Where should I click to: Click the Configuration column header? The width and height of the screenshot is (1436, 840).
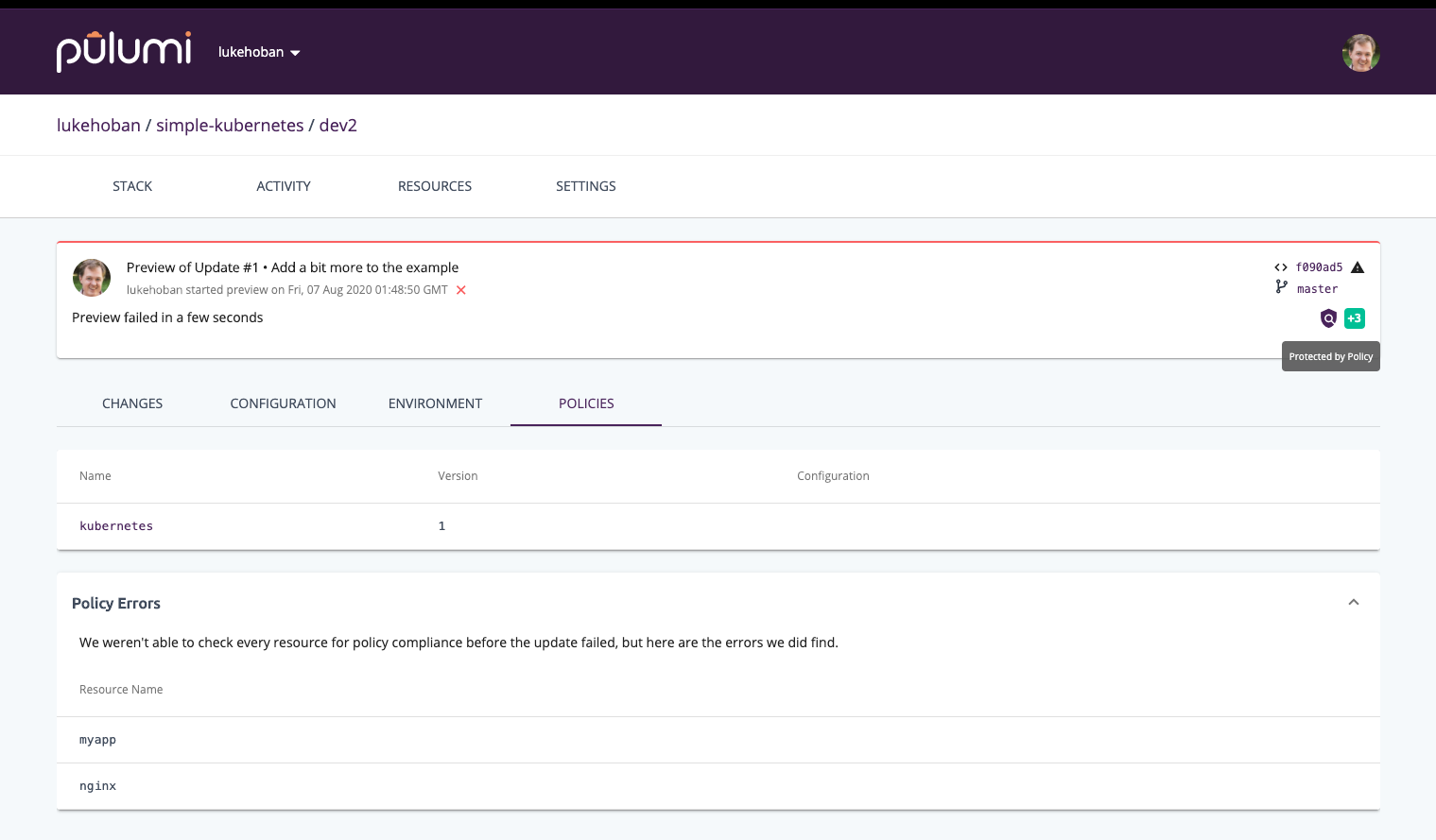833,476
